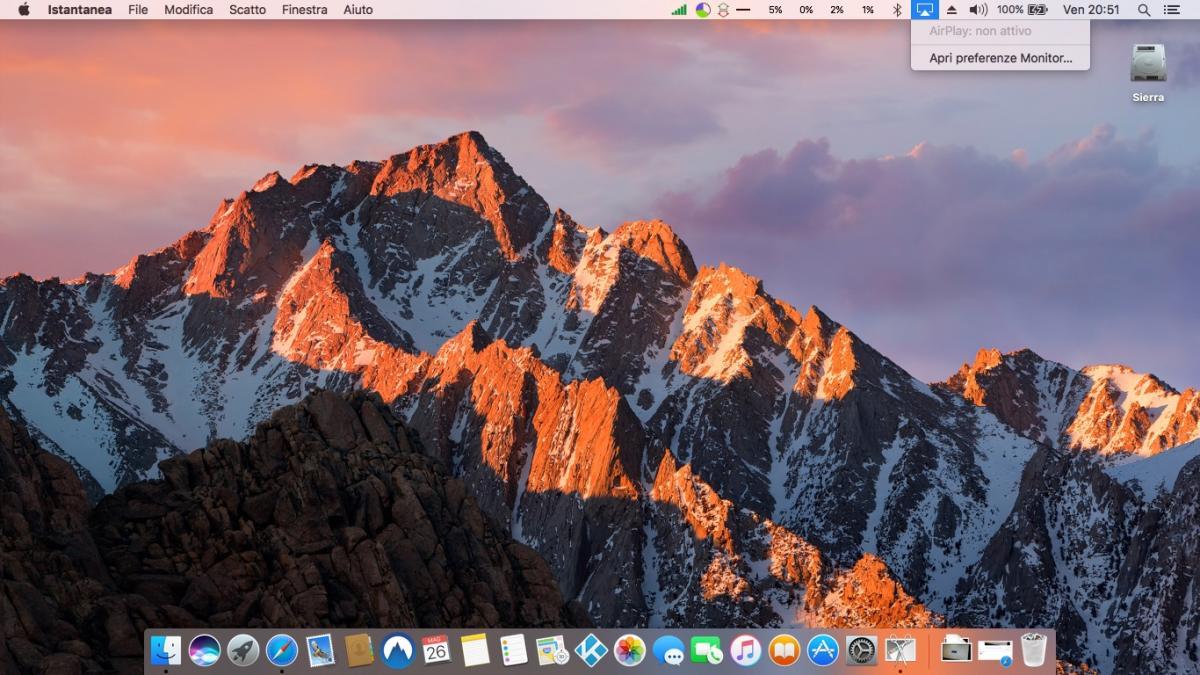
Task: Launch Siri from the dock
Action: 204,651
